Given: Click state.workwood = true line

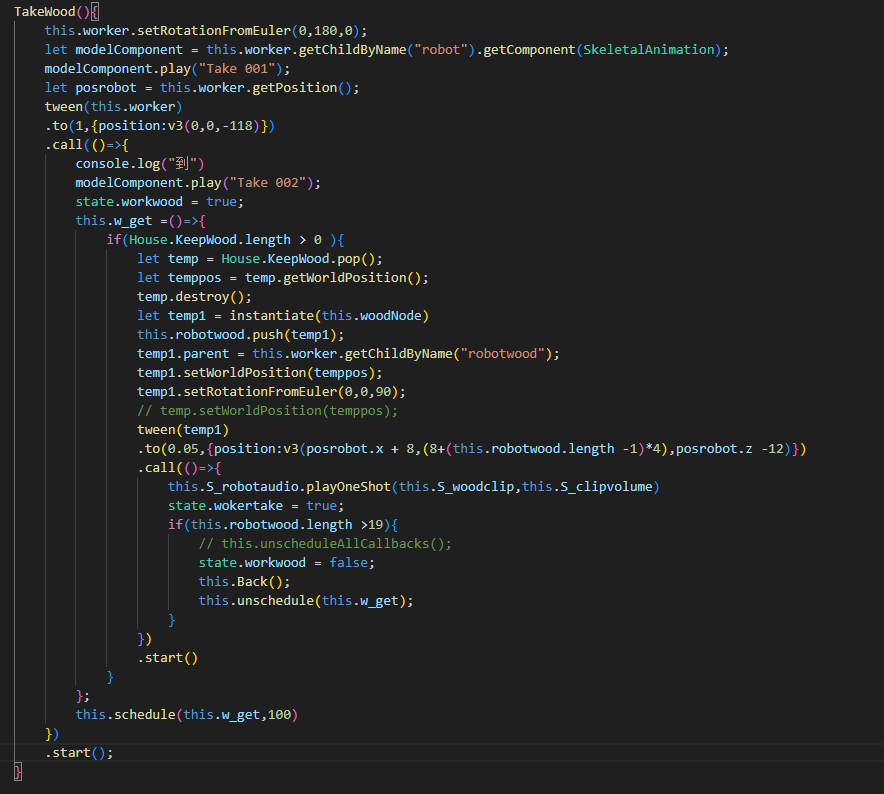Looking at the screenshot, I should [x=160, y=202].
